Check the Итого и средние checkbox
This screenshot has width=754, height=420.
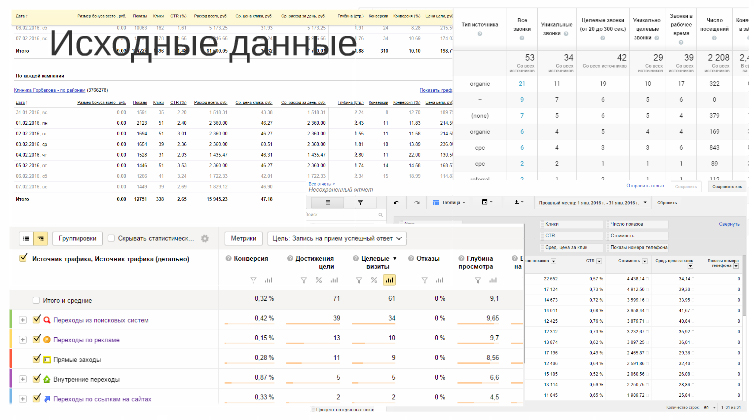point(36,300)
